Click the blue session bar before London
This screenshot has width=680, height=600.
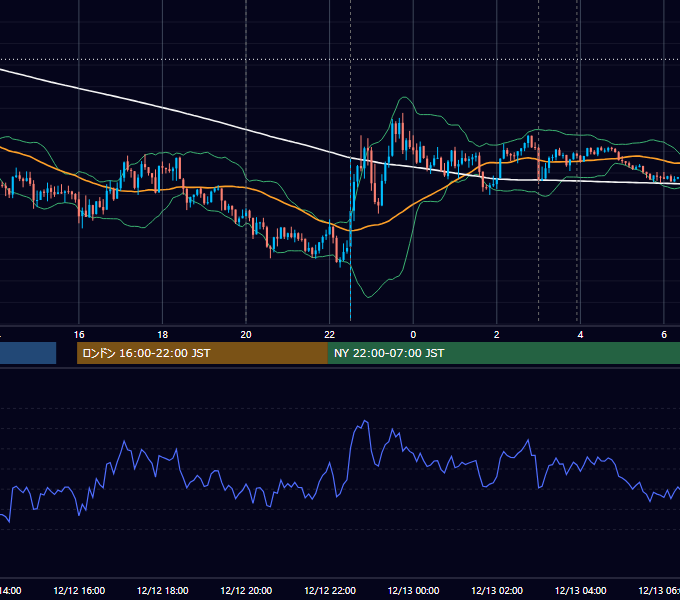[x=28, y=353]
